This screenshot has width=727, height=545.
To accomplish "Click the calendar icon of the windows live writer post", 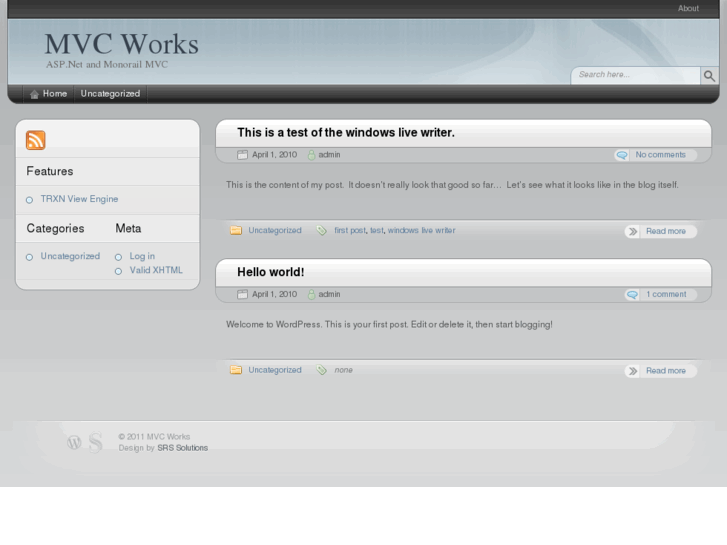I will [242, 155].
